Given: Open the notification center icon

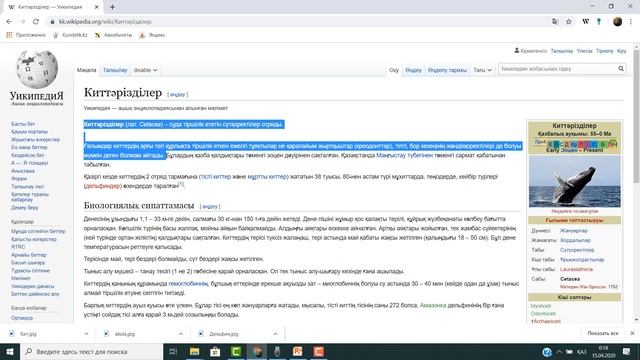Looking at the screenshot, I should coord(627,351).
